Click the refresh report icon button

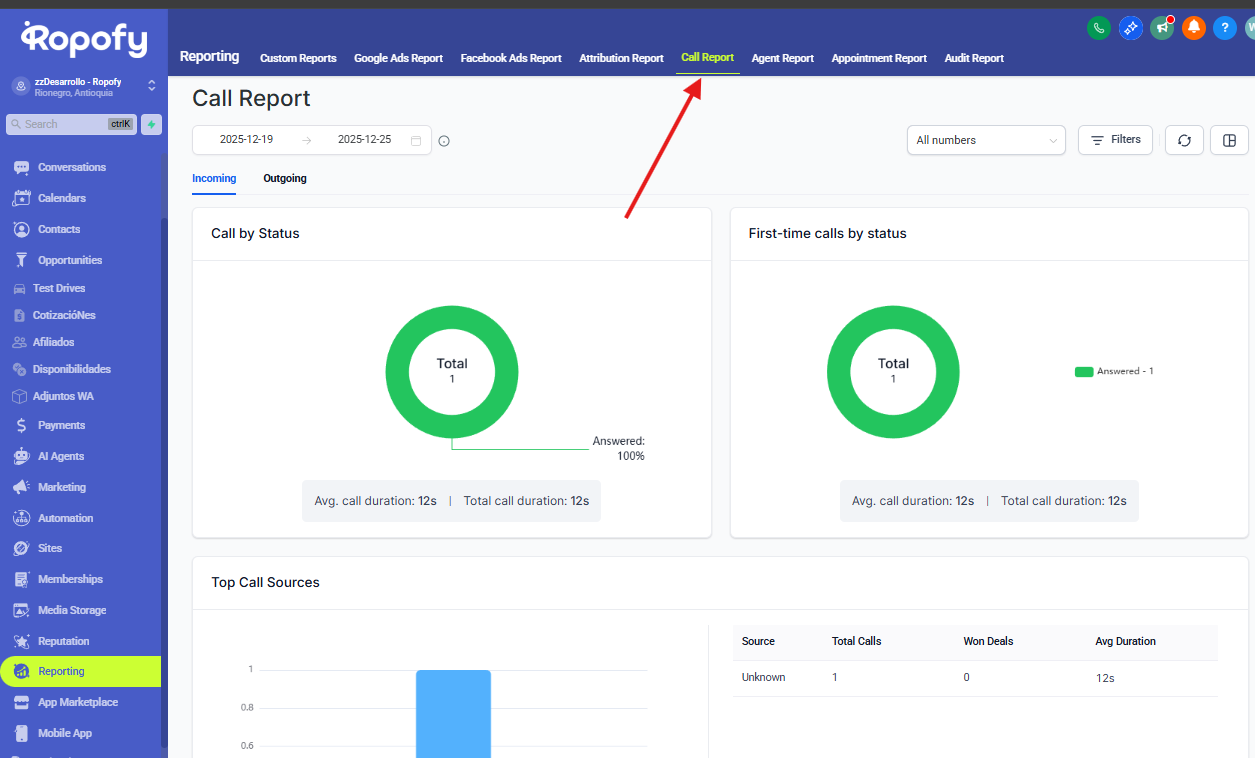[x=1184, y=140]
